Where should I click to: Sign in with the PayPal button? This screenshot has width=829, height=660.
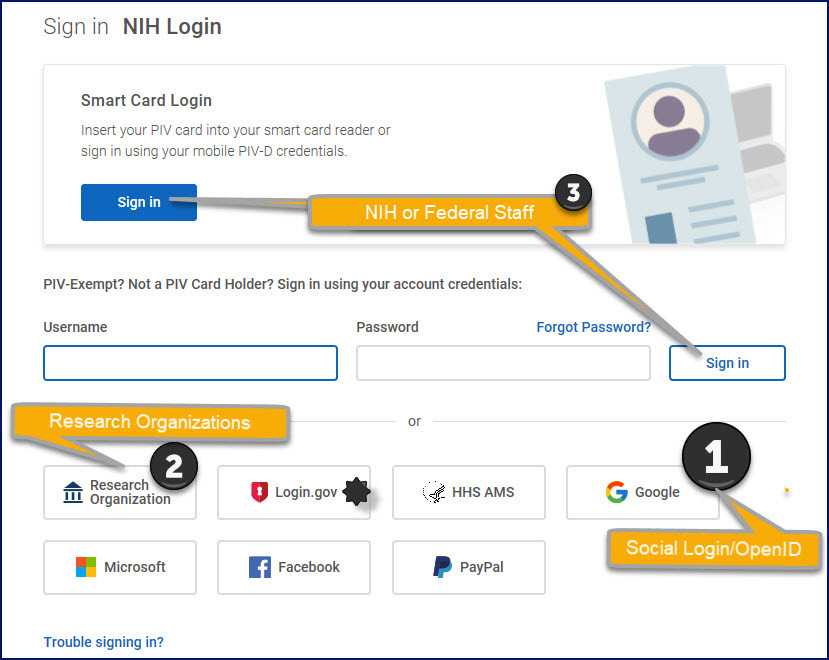pos(468,567)
